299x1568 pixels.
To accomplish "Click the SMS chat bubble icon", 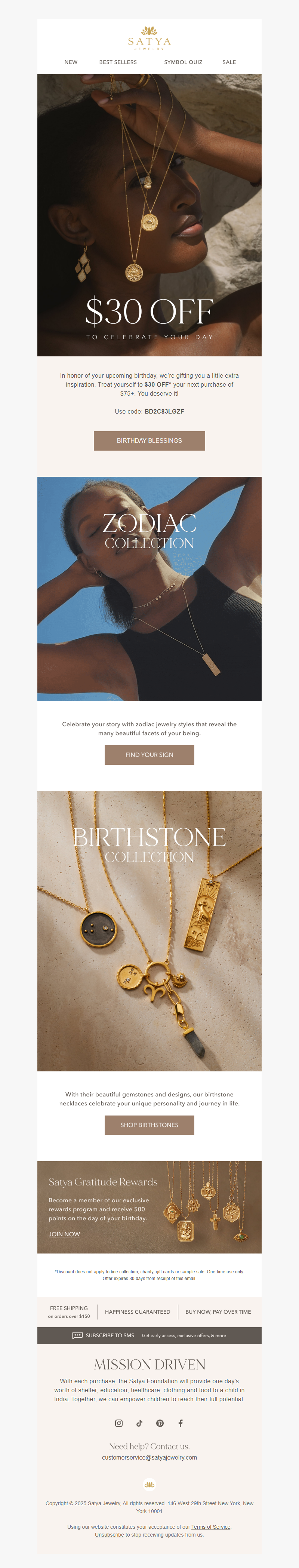I will pyautogui.click(x=77, y=1335).
